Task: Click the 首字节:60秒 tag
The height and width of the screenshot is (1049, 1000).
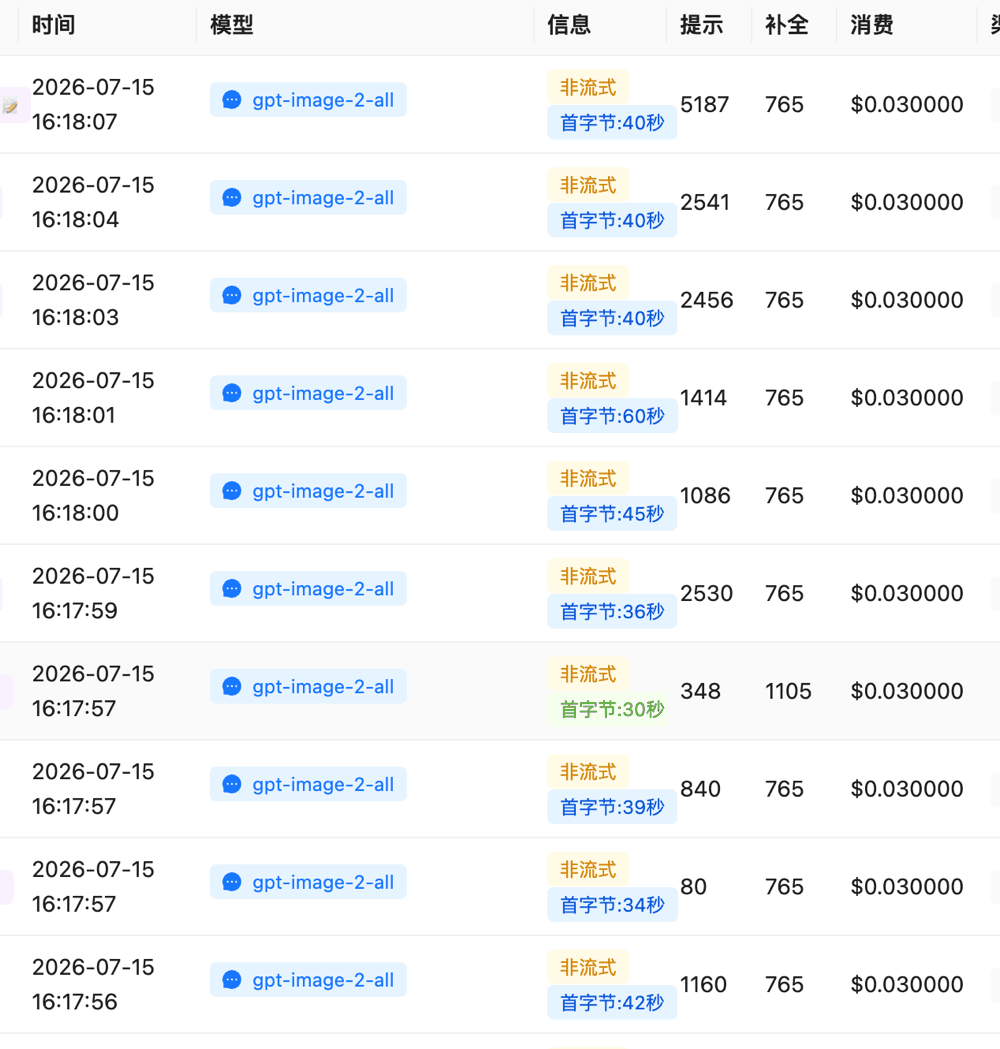Action: [612, 415]
